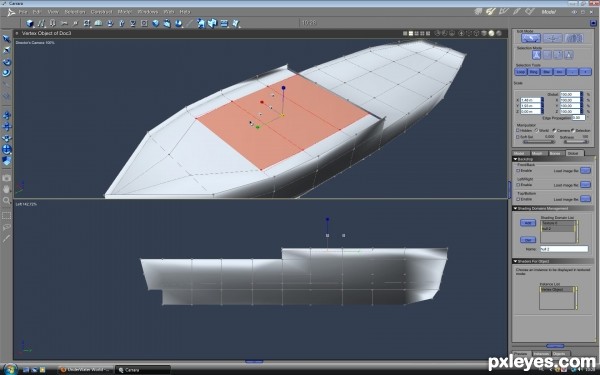Click the second Edit Mode button

coord(553,38)
